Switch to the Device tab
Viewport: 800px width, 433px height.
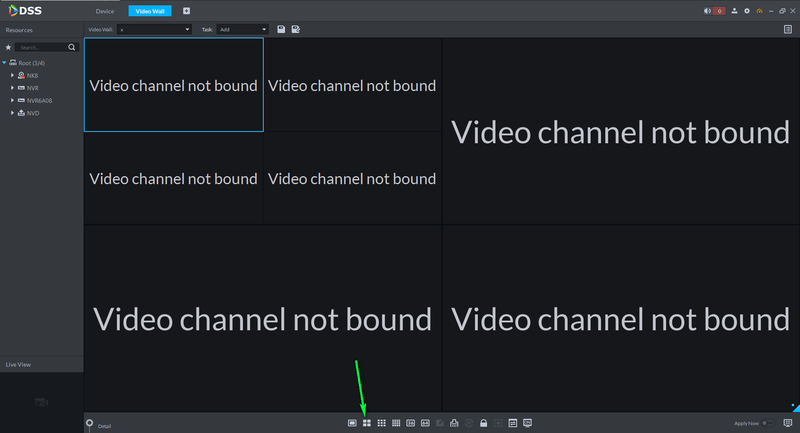click(x=105, y=11)
